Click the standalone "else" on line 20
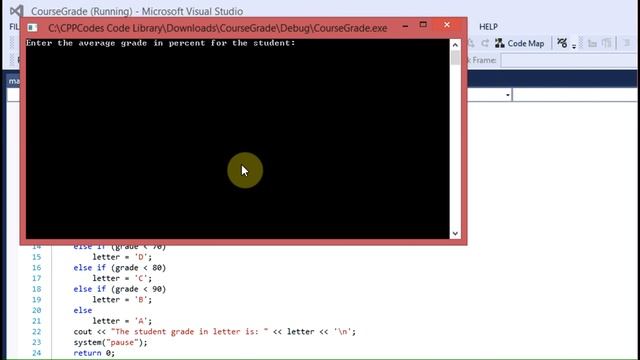Viewport: 640px width, 360px height. (83, 310)
